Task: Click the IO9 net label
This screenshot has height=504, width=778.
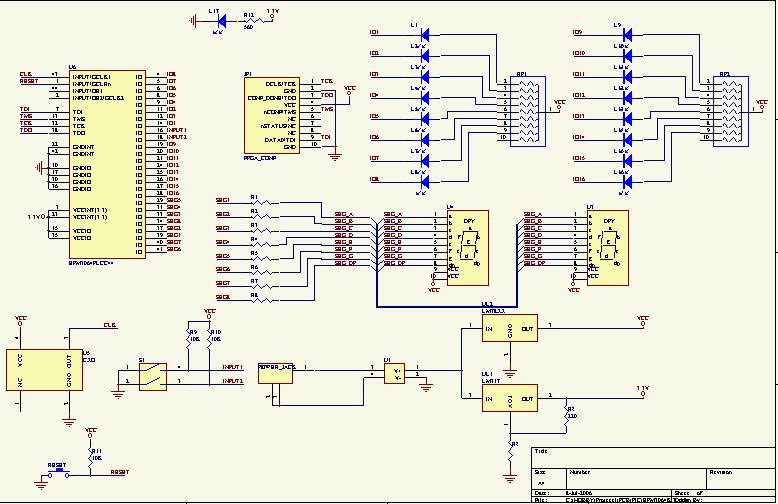Action: [x=577, y=32]
